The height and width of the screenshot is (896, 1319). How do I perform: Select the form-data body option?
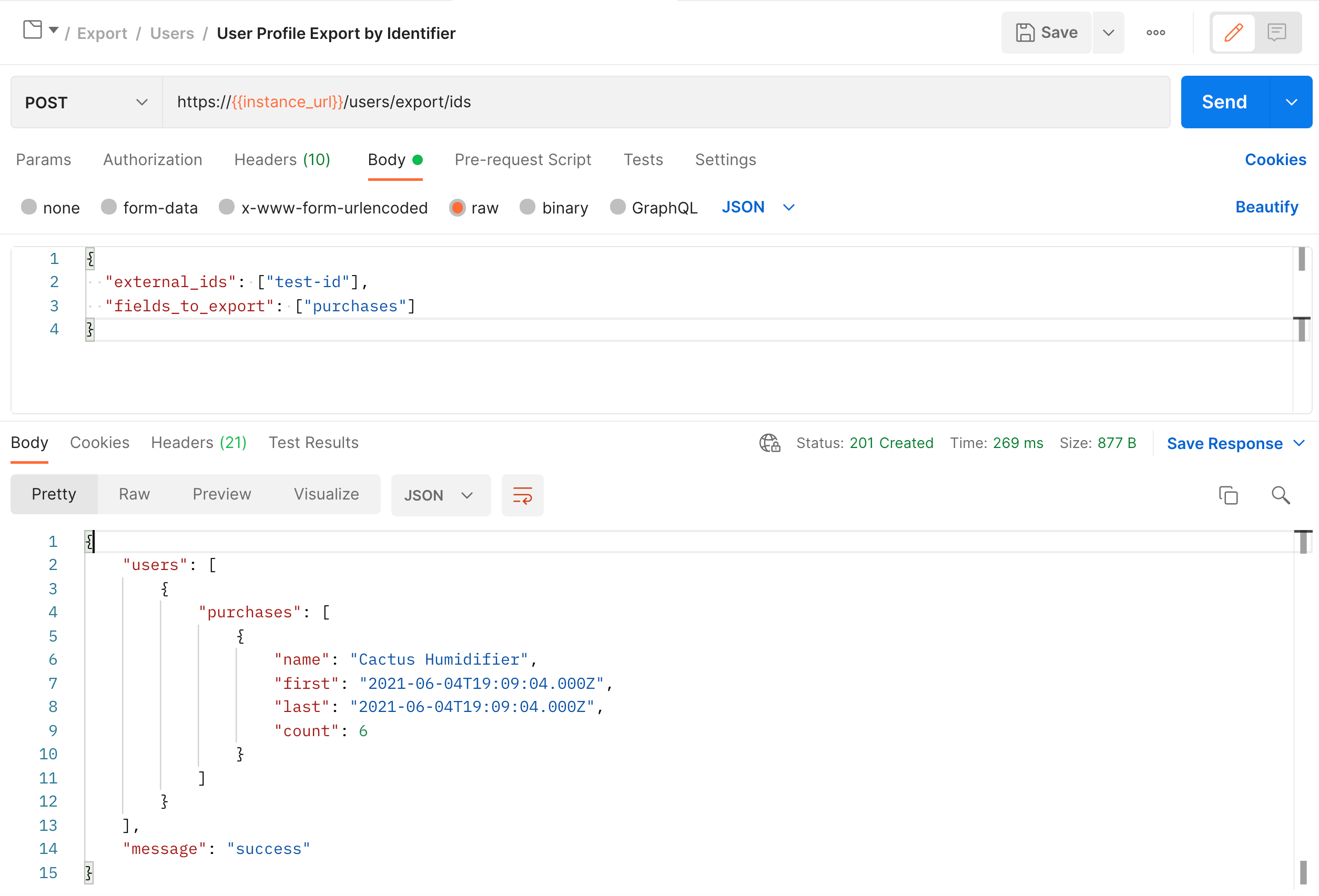tap(108, 207)
